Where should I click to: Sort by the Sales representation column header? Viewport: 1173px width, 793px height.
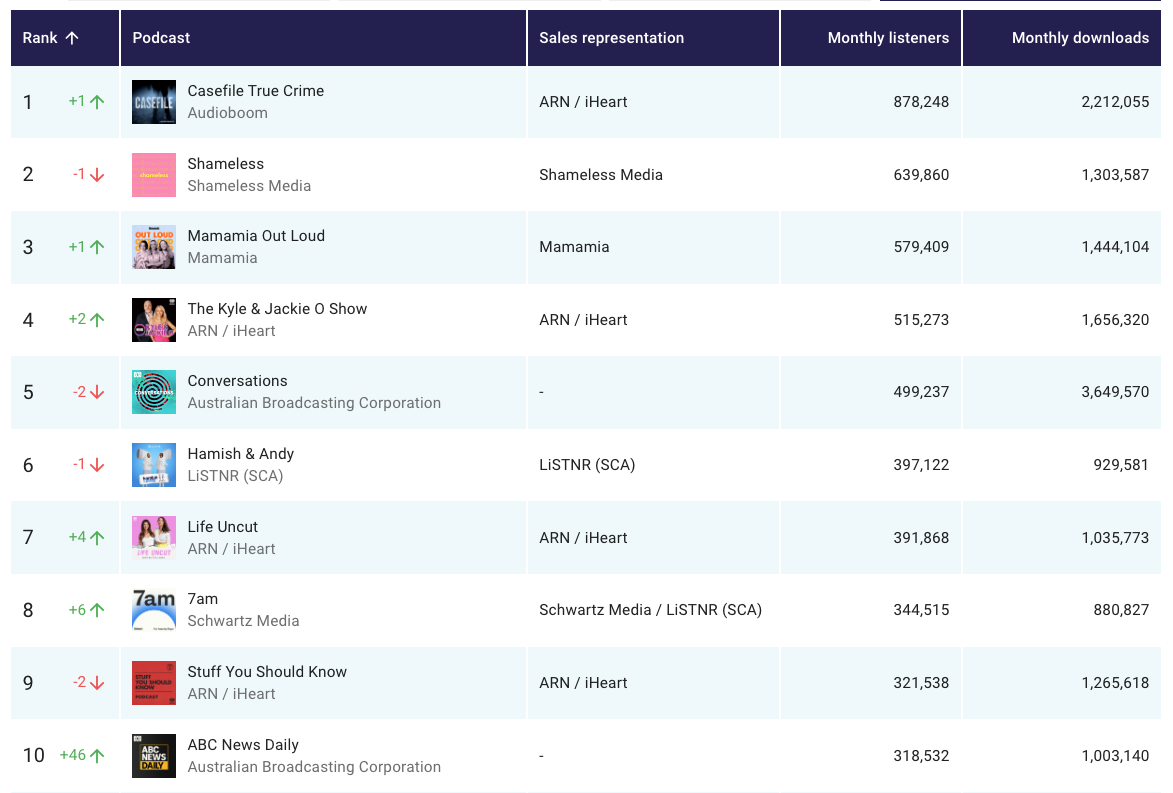(x=653, y=38)
